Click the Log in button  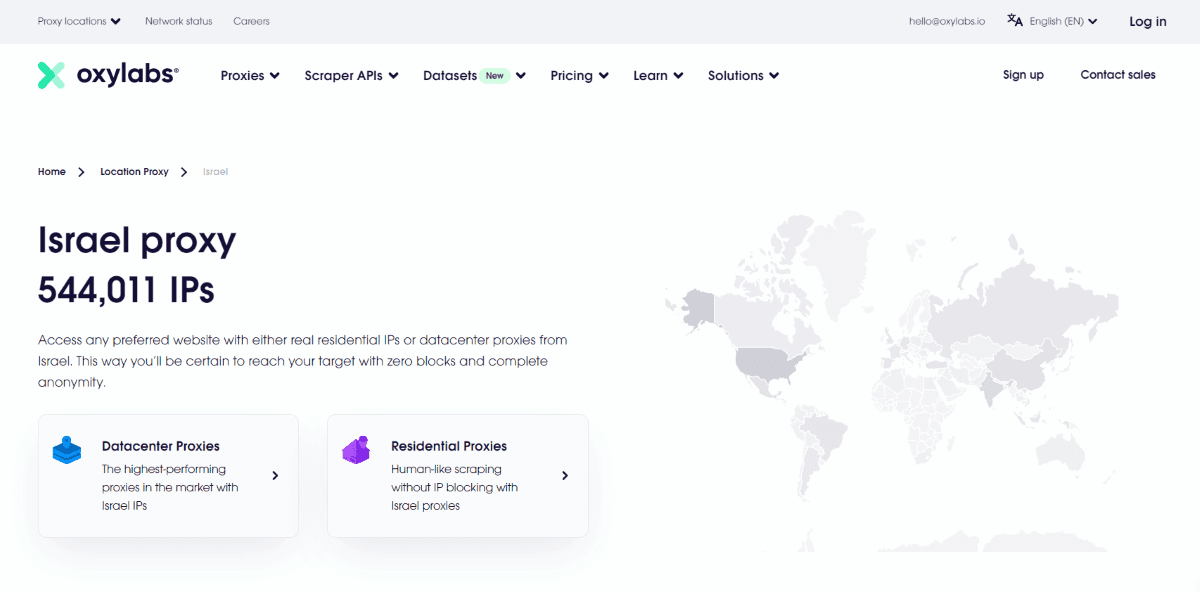pos(1147,21)
